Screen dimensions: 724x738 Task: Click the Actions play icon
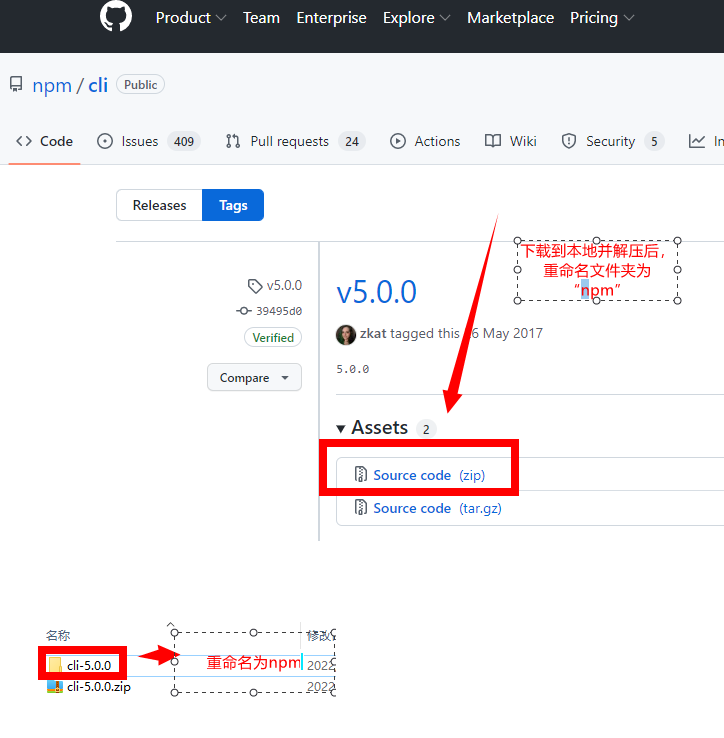click(x=398, y=141)
